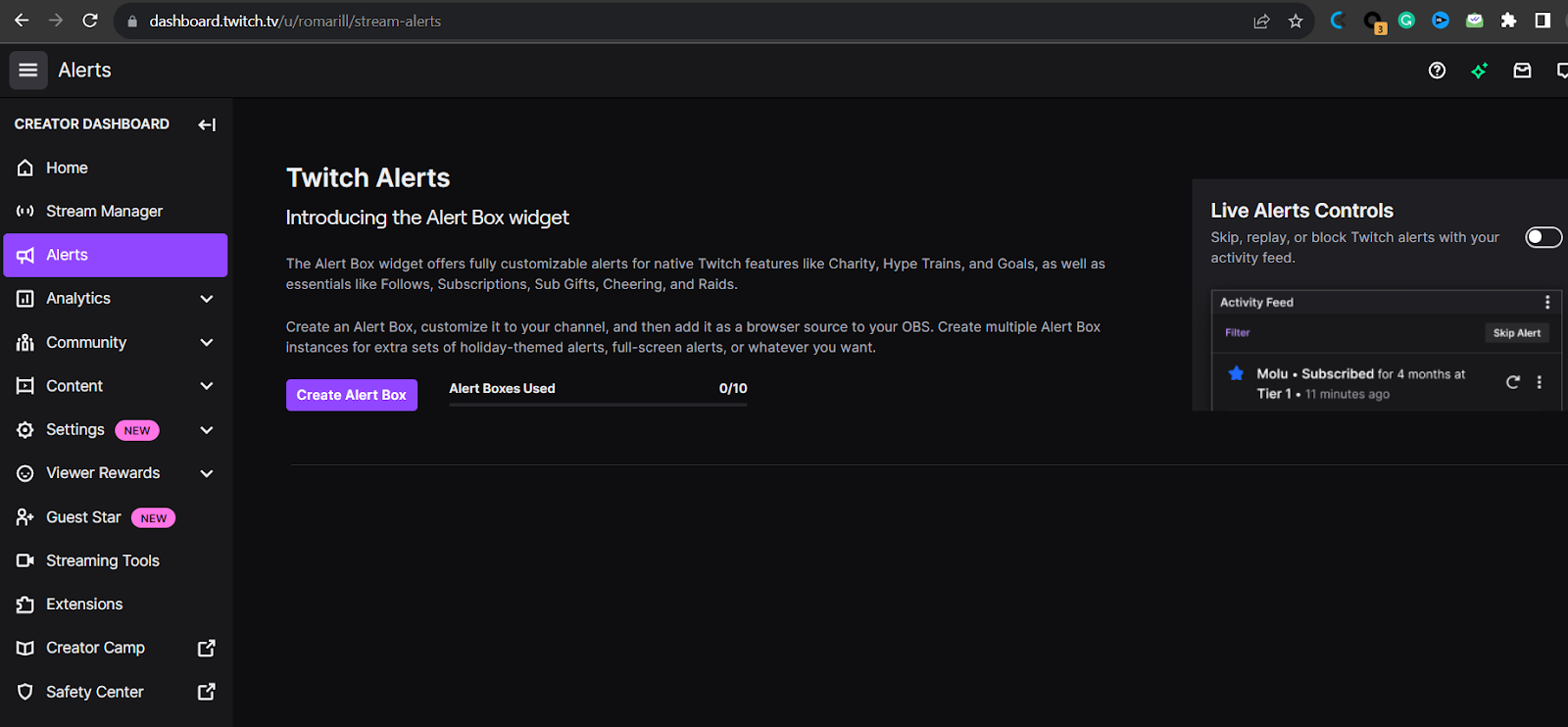Open options for Molu subscribed alert
This screenshot has width=1568, height=727.
[x=1540, y=382]
